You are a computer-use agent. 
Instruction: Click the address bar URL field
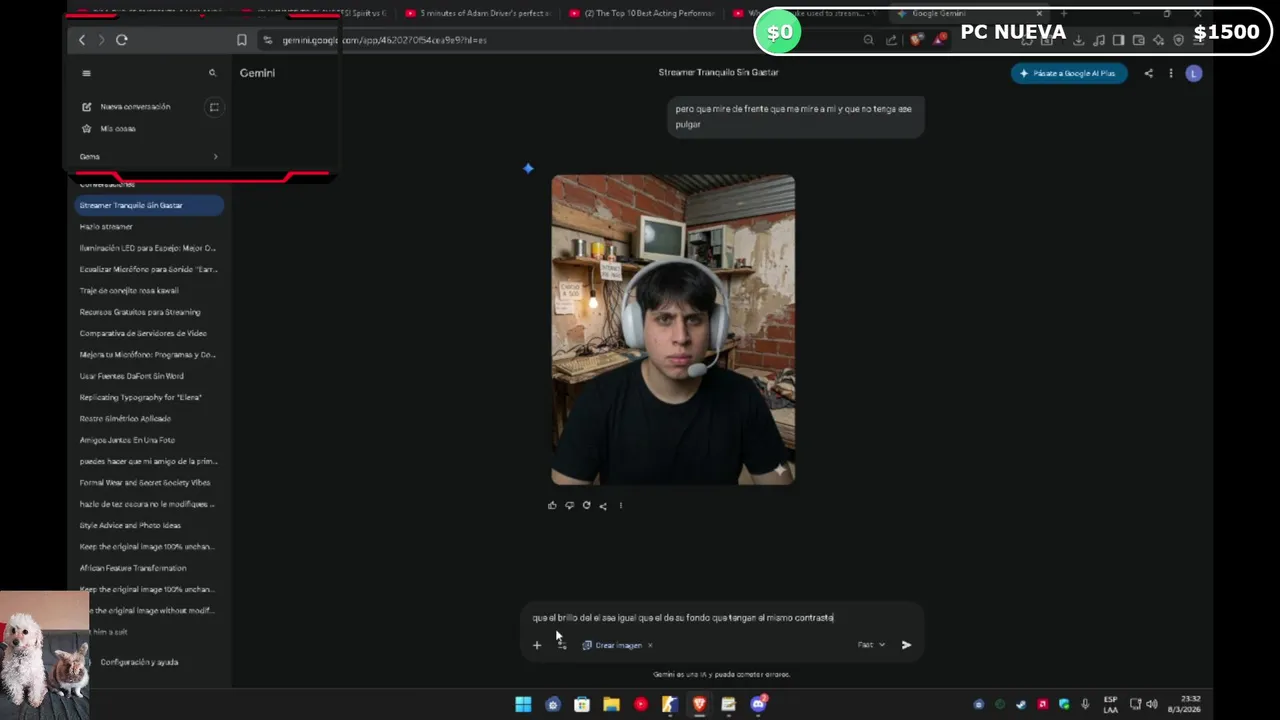pos(560,40)
